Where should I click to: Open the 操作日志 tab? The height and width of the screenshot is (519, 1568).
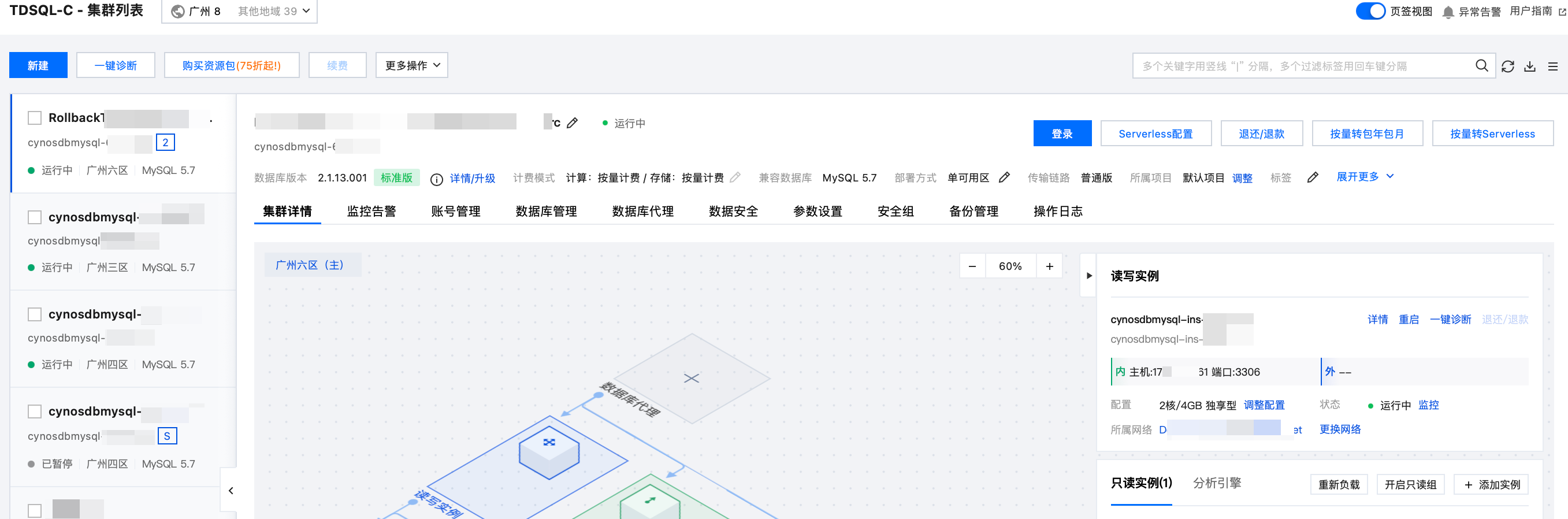pos(1058,212)
